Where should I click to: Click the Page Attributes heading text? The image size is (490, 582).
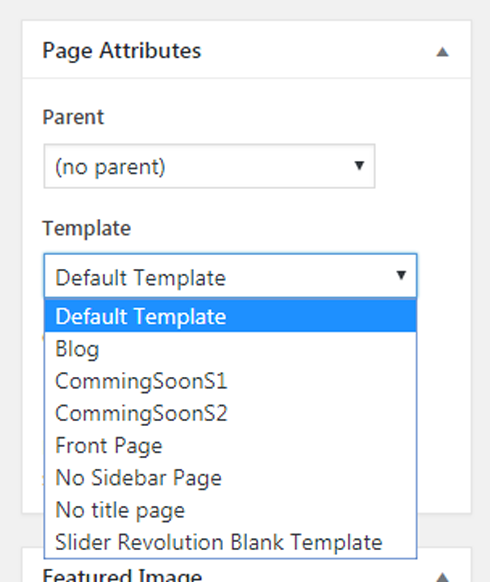(122, 51)
